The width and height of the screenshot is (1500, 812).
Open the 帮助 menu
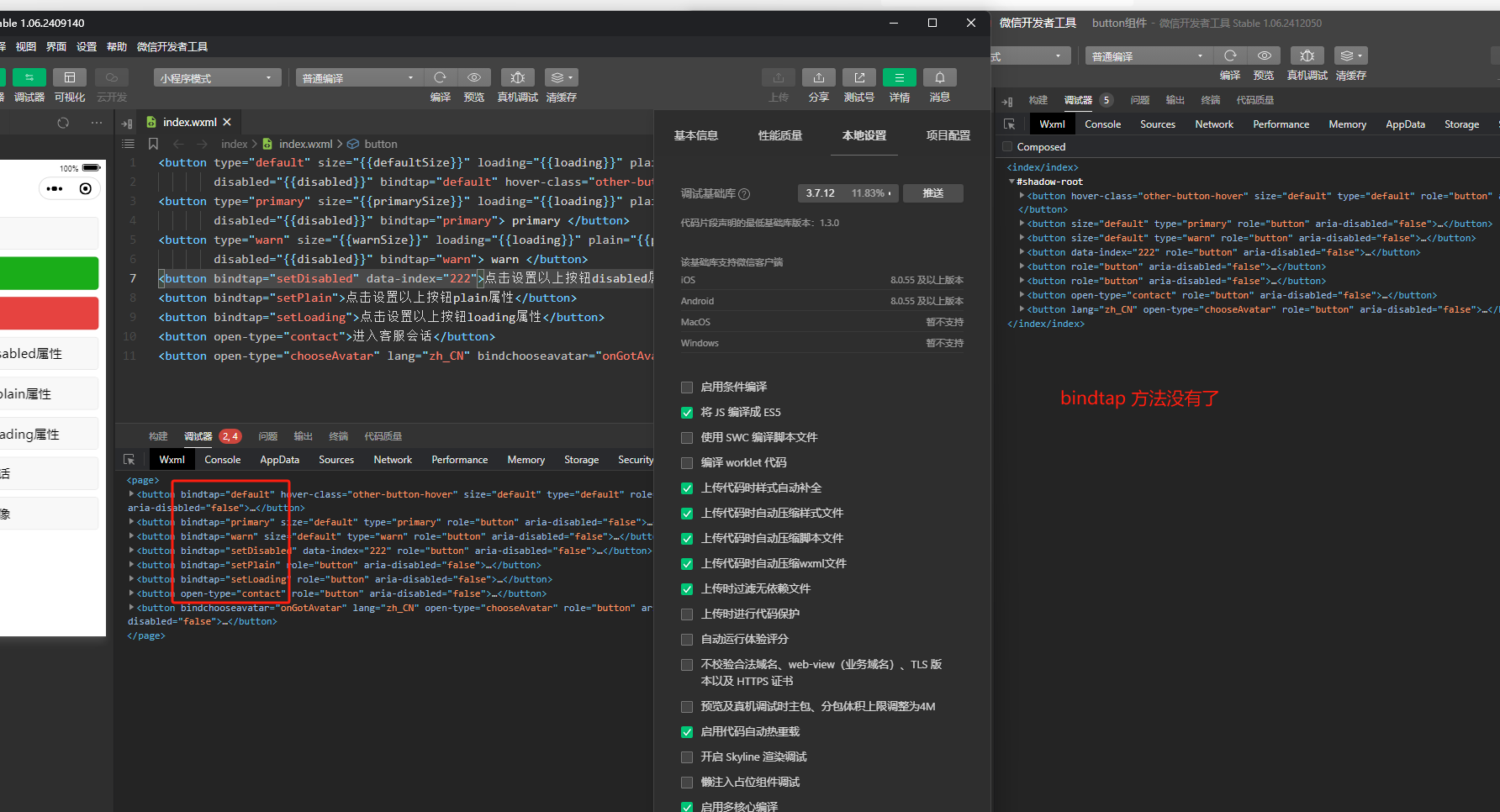point(117,47)
